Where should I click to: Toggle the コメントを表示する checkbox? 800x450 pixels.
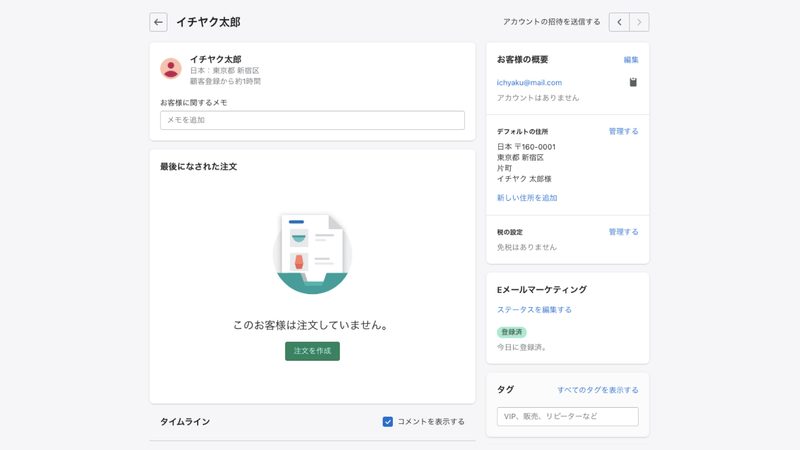pyautogui.click(x=388, y=421)
